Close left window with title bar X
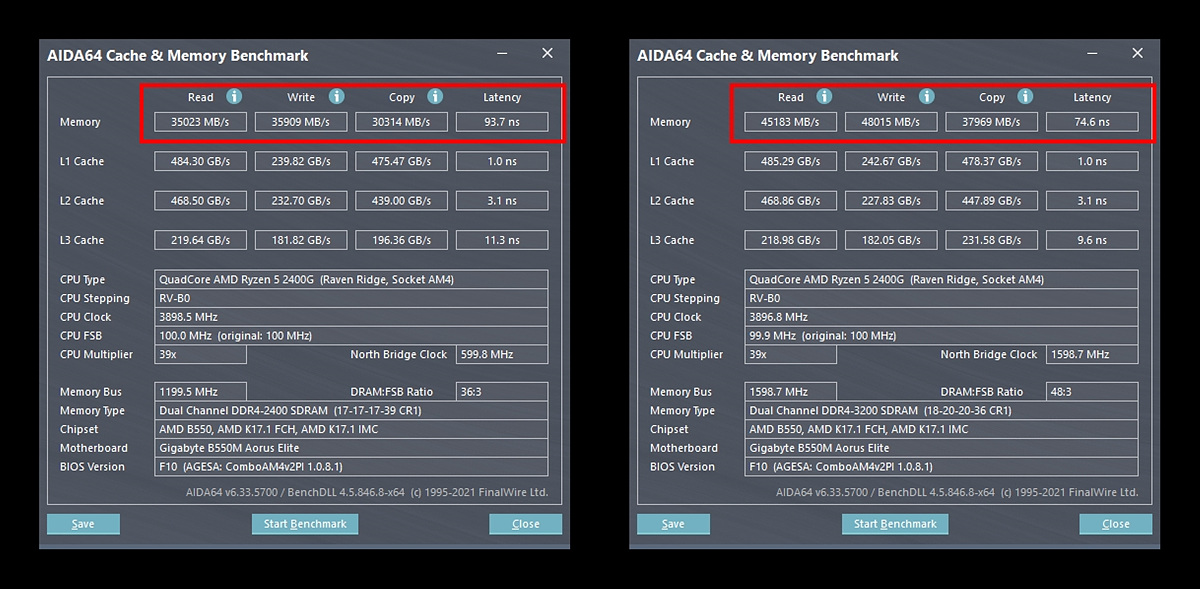 coord(547,53)
